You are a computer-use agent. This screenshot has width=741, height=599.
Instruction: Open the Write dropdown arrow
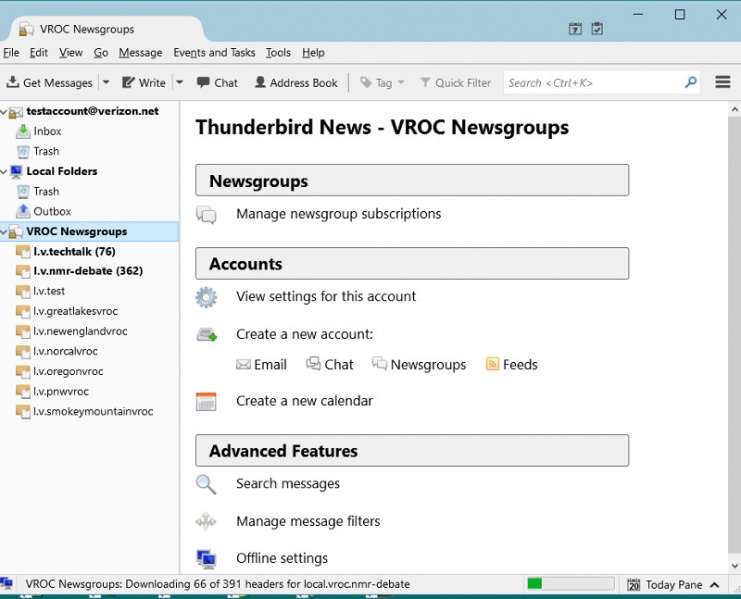pos(180,82)
